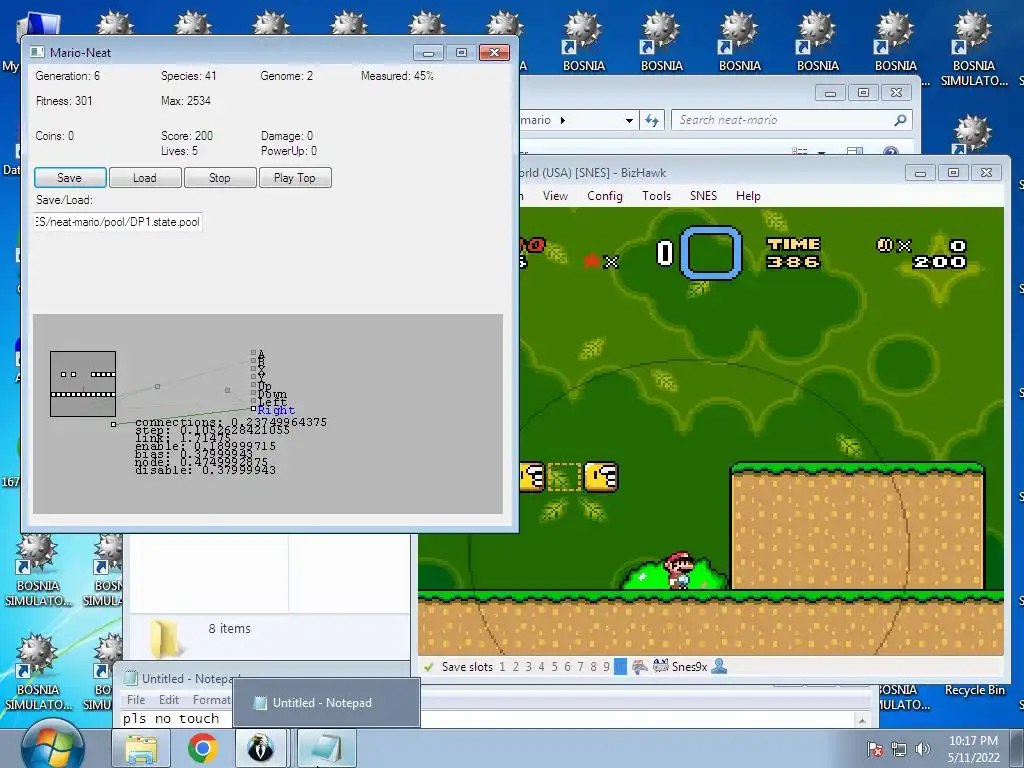This screenshot has height=768, width=1024.
Task: Open the Action Center flag in system tray
Action: point(874,750)
